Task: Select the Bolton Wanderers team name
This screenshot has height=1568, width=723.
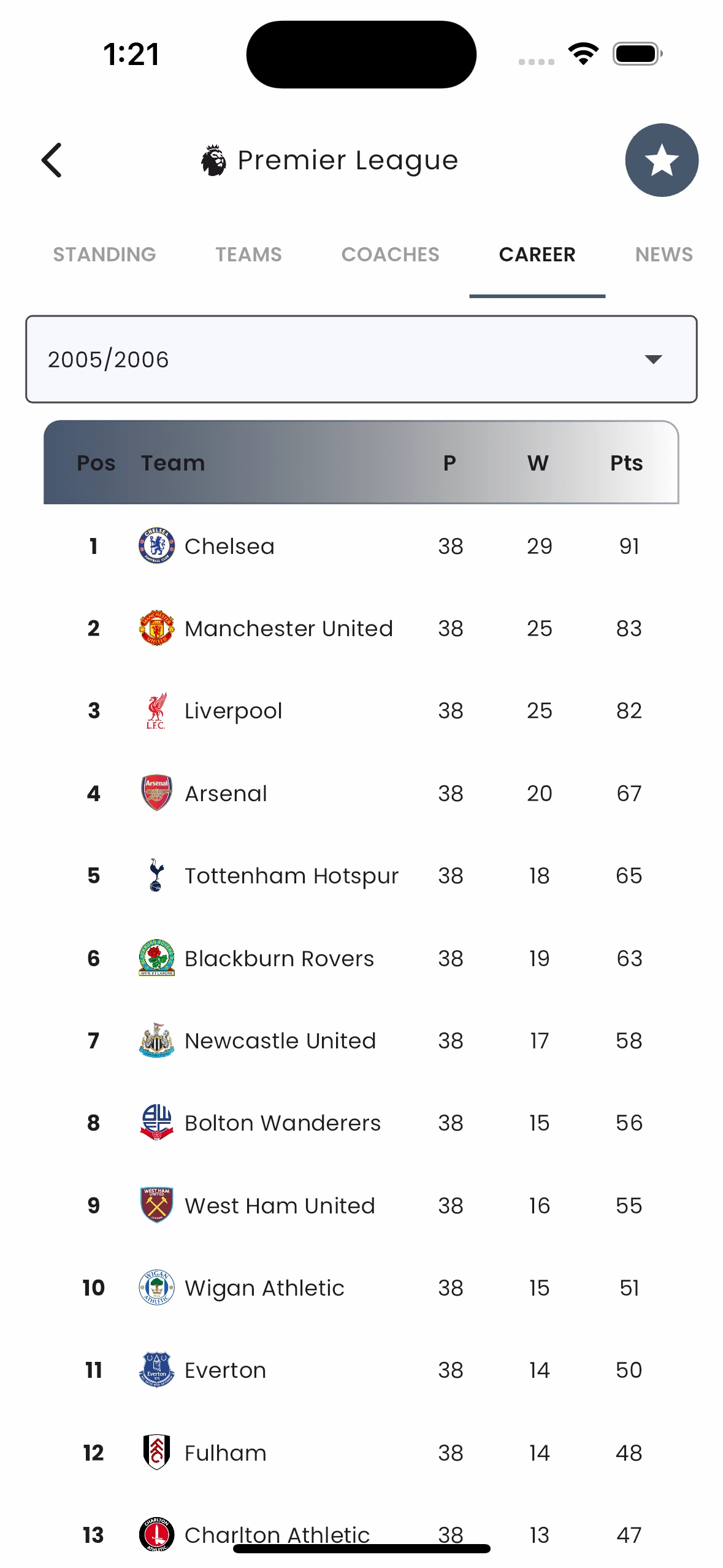Action: (283, 1123)
